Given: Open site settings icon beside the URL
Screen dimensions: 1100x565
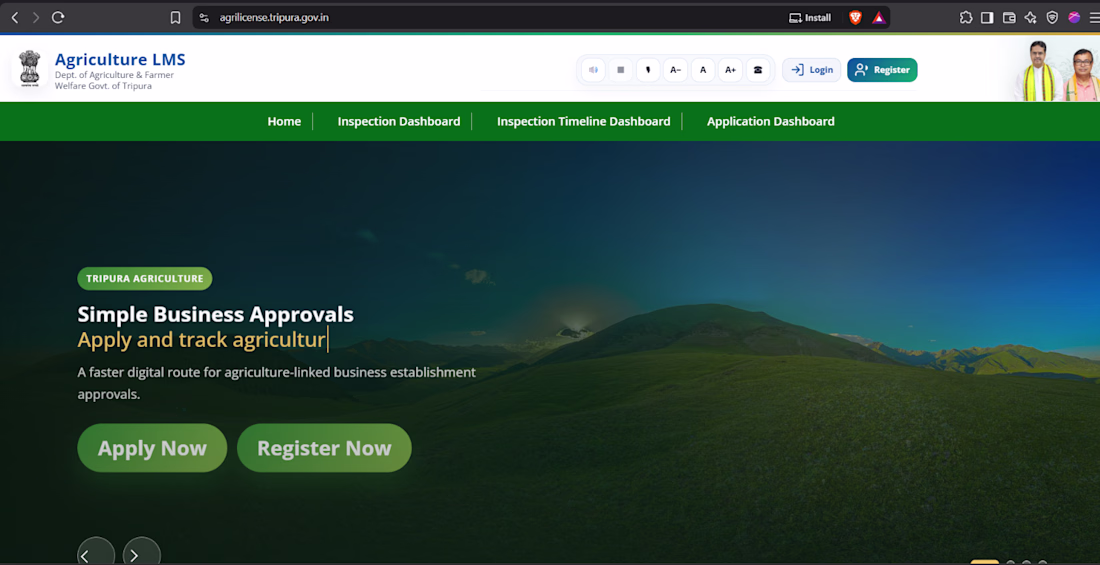Looking at the screenshot, I should click(204, 18).
